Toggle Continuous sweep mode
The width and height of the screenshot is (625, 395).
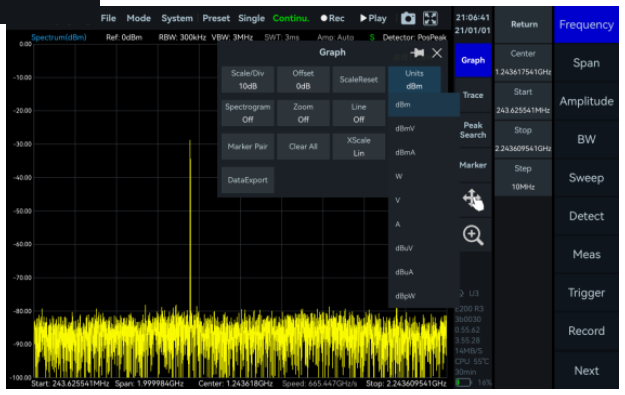coord(291,18)
